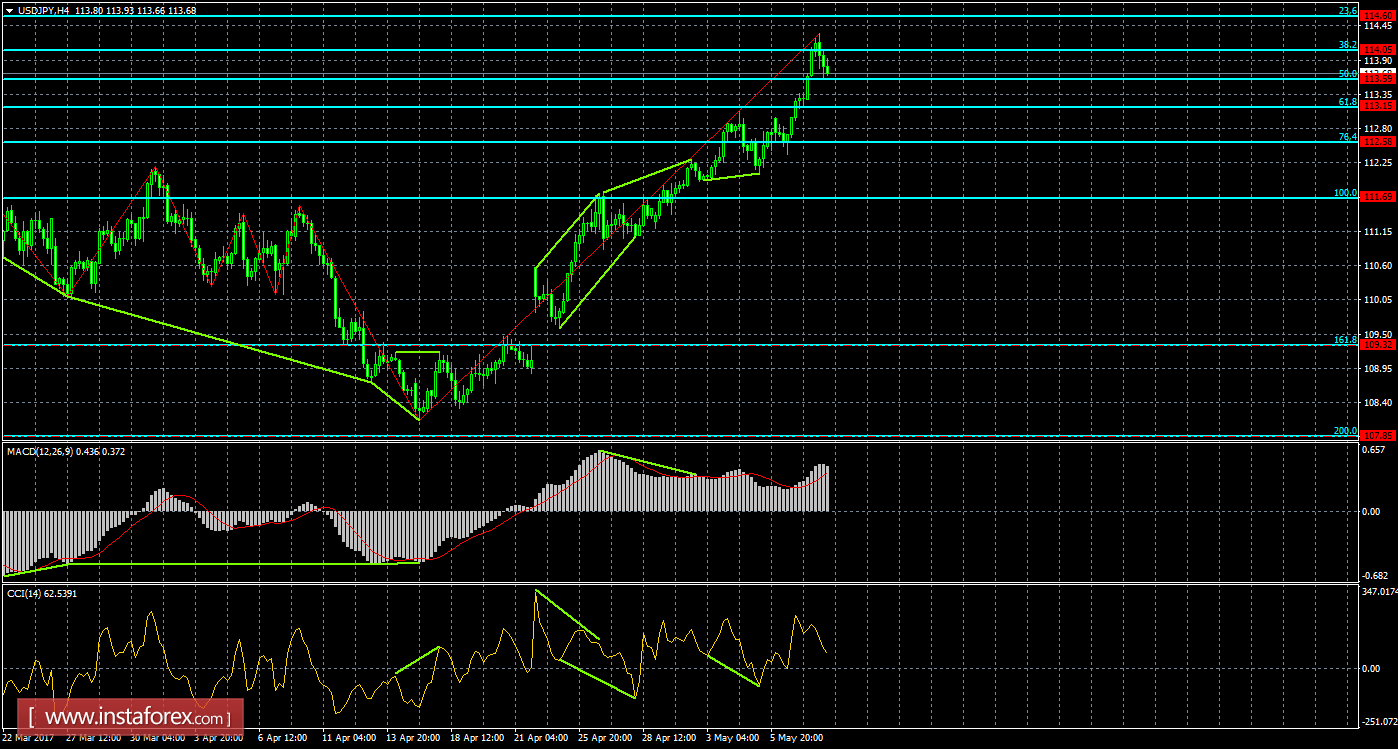Screen dimensions: 1398x749
Task: Click the 110.60 price scale value
Action: 1379,265
